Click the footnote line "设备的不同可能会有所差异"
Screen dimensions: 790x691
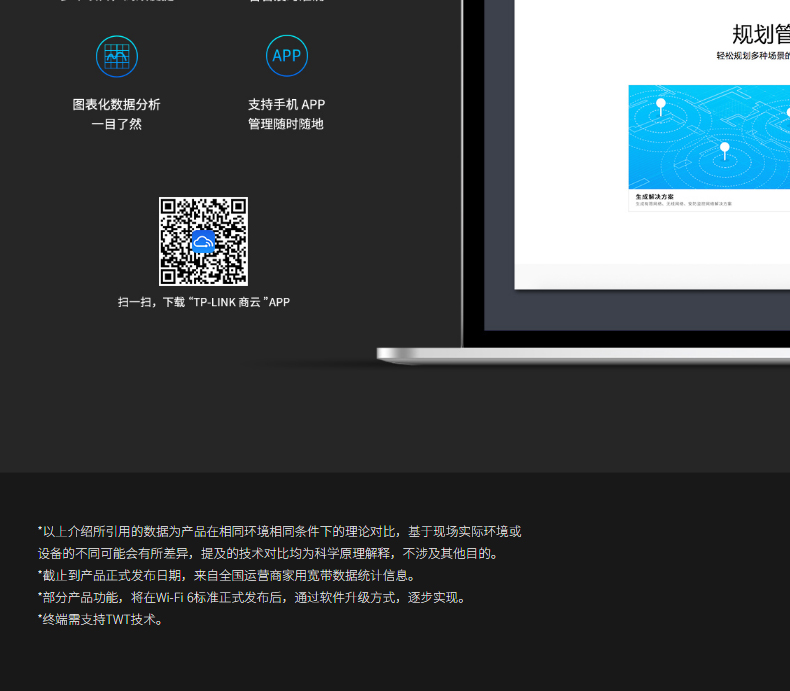[x=270, y=554]
